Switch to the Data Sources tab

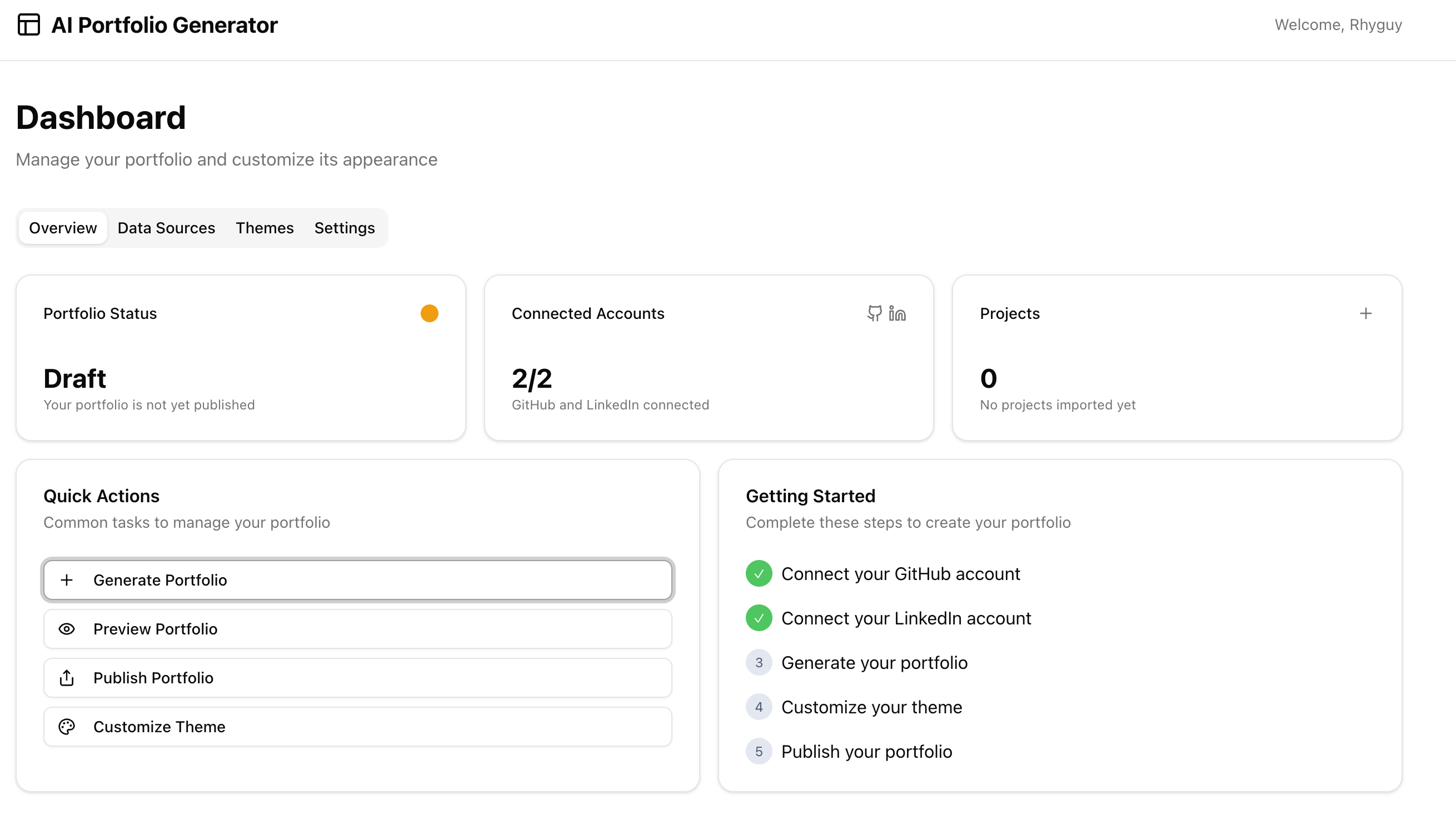click(166, 228)
